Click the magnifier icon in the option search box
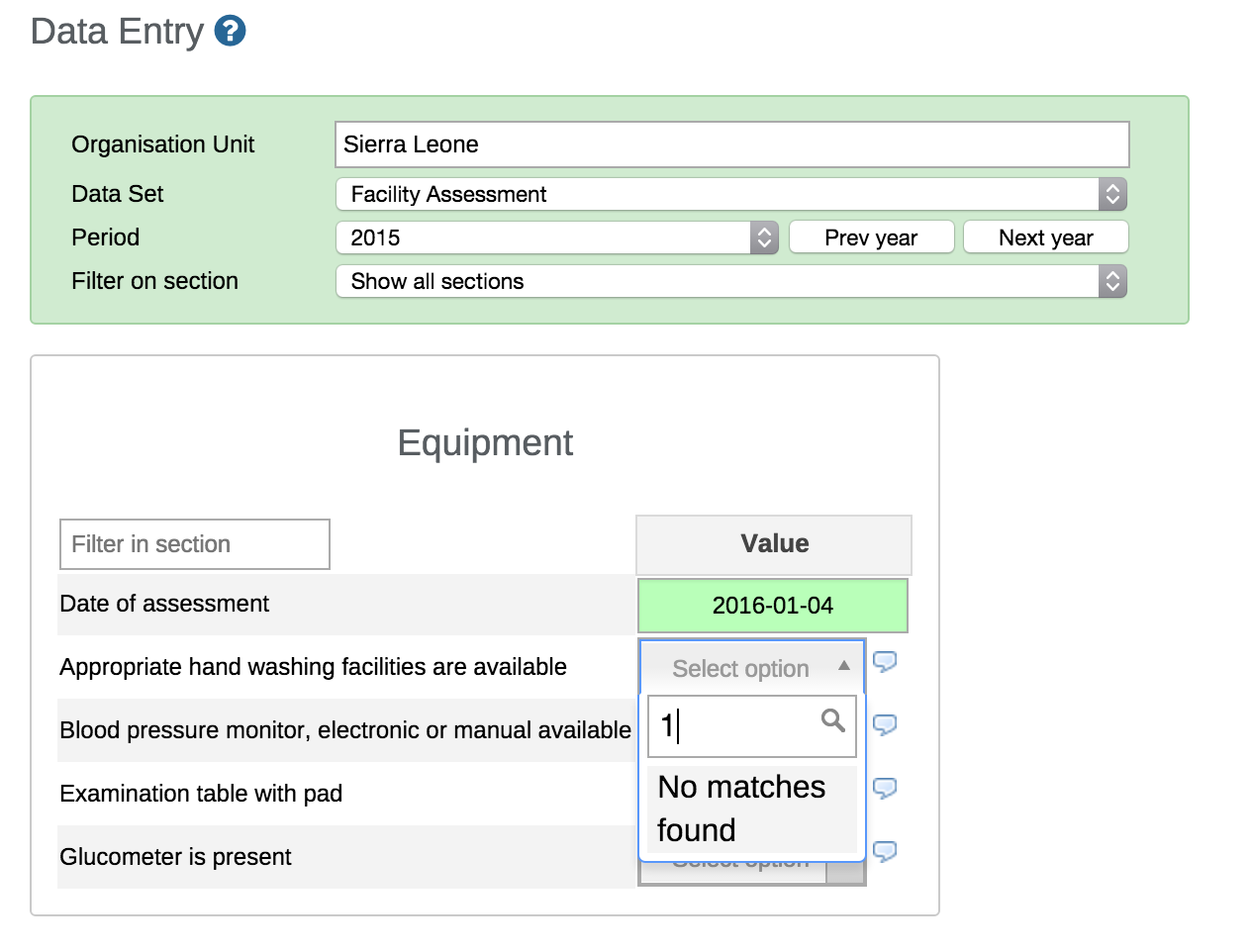 pyautogui.click(x=833, y=721)
